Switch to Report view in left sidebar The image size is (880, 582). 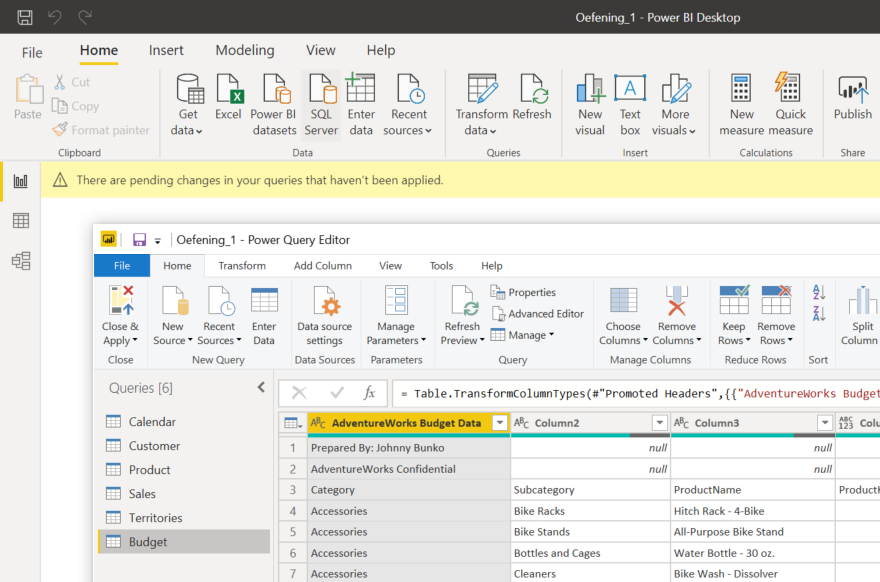21,181
